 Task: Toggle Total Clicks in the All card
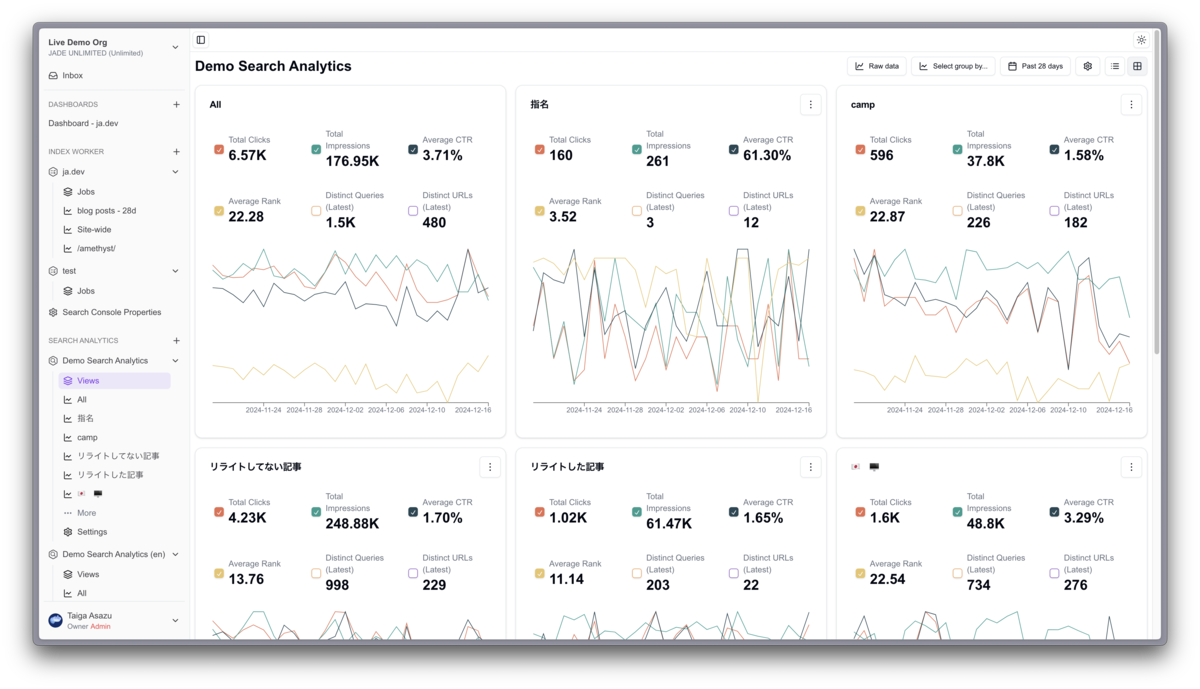219,150
